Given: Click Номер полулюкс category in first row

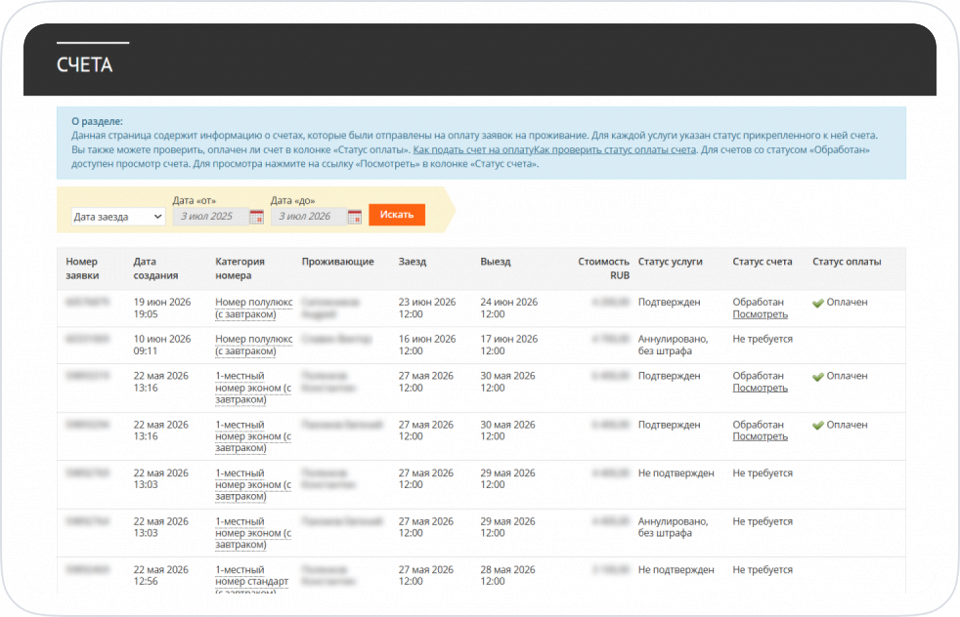Looking at the screenshot, I should coord(253,308).
